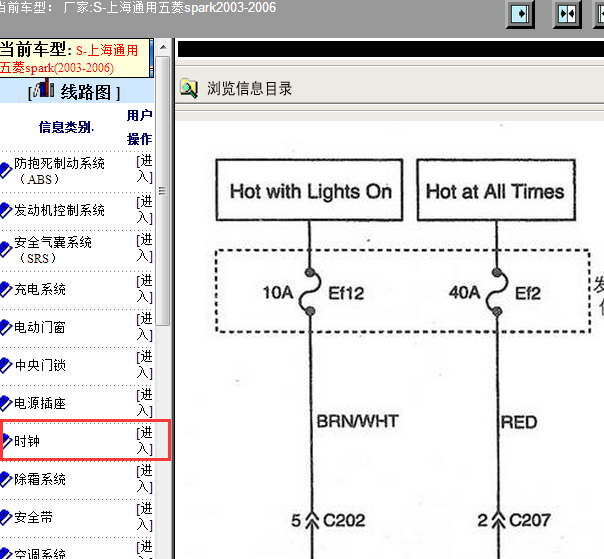Screen dimensions: 604x559
Task: Open [进入] for 除霜系统
Action: point(144,478)
